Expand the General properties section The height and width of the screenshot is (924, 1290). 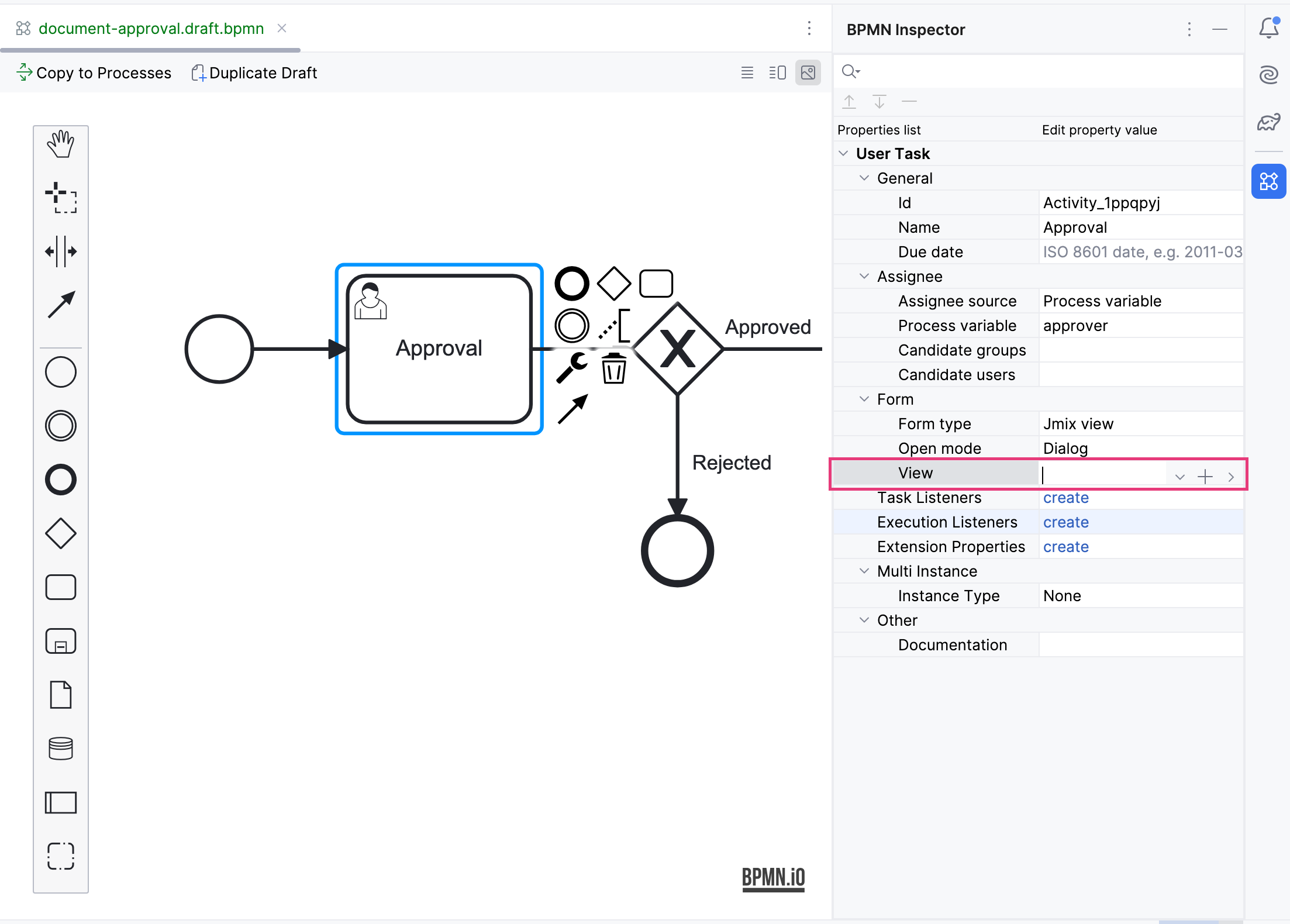pos(862,178)
